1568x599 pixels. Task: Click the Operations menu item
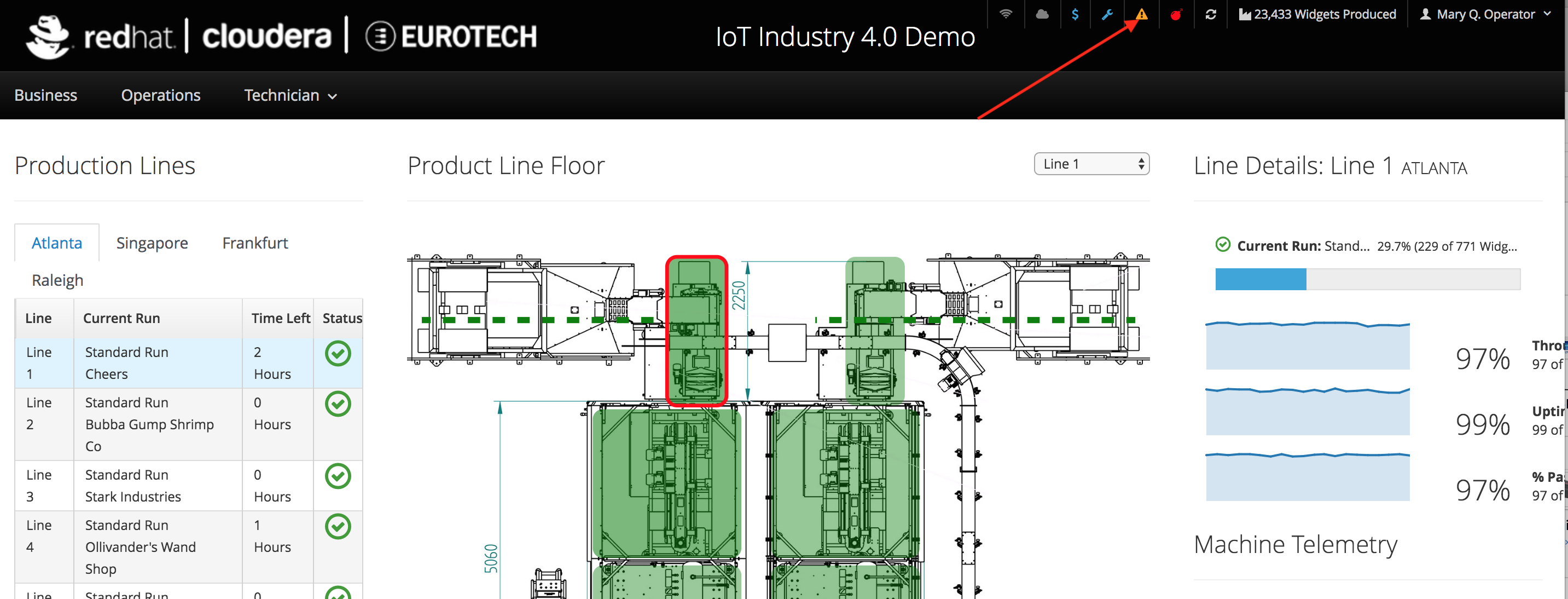[x=160, y=95]
